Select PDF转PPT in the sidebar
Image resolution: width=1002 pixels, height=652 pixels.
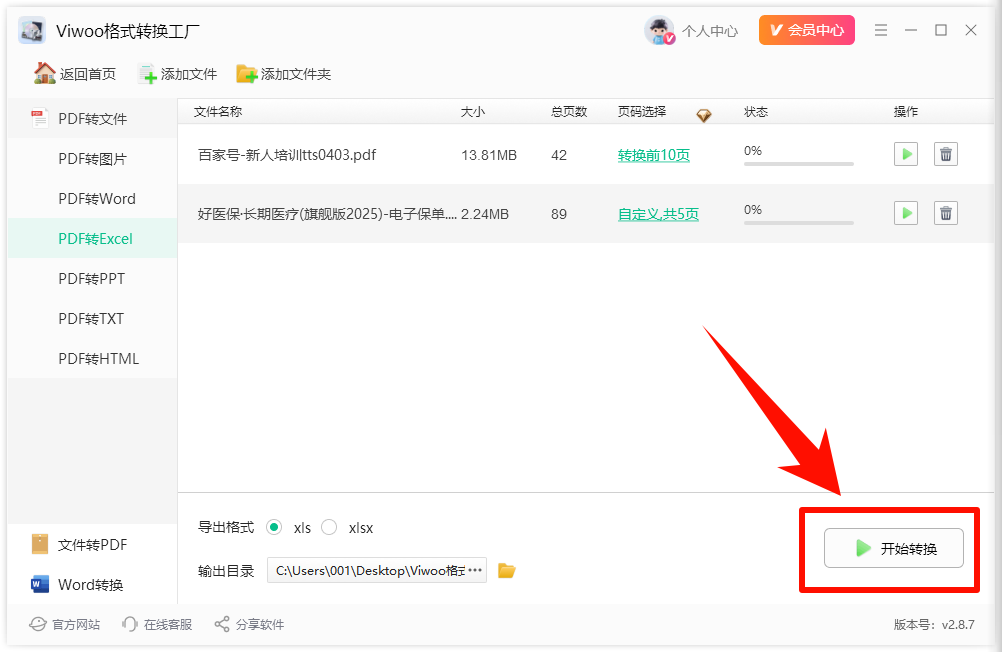coord(91,279)
